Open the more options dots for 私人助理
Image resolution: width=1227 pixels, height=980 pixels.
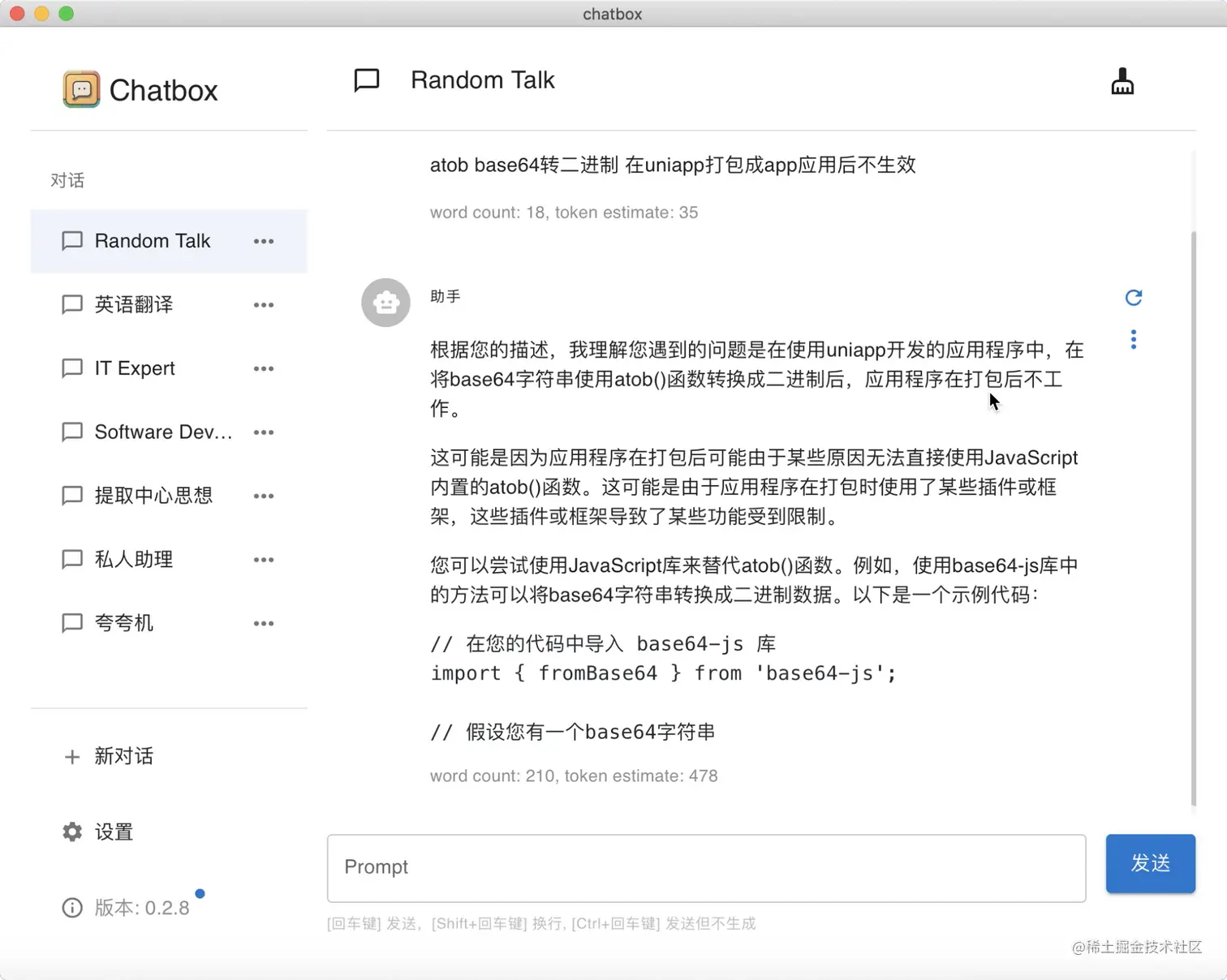click(x=264, y=560)
